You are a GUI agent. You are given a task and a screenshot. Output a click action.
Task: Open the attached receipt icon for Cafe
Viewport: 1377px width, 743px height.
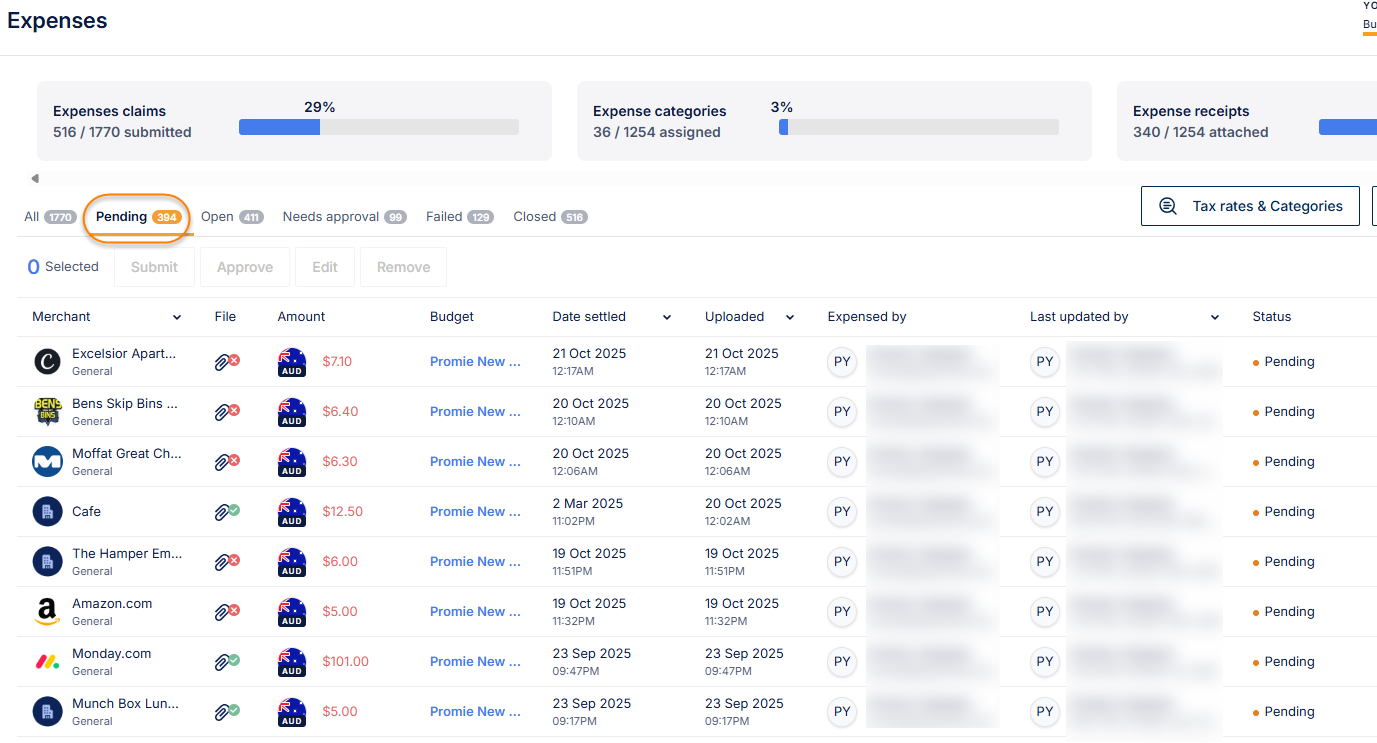click(227, 512)
